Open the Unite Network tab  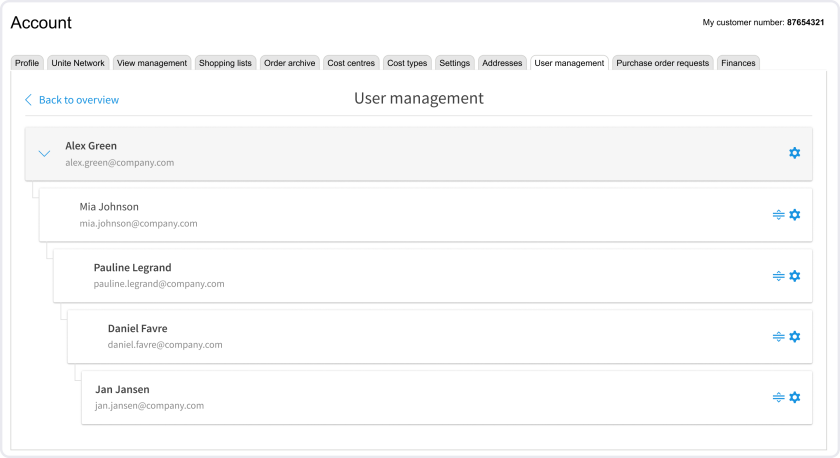coord(77,63)
